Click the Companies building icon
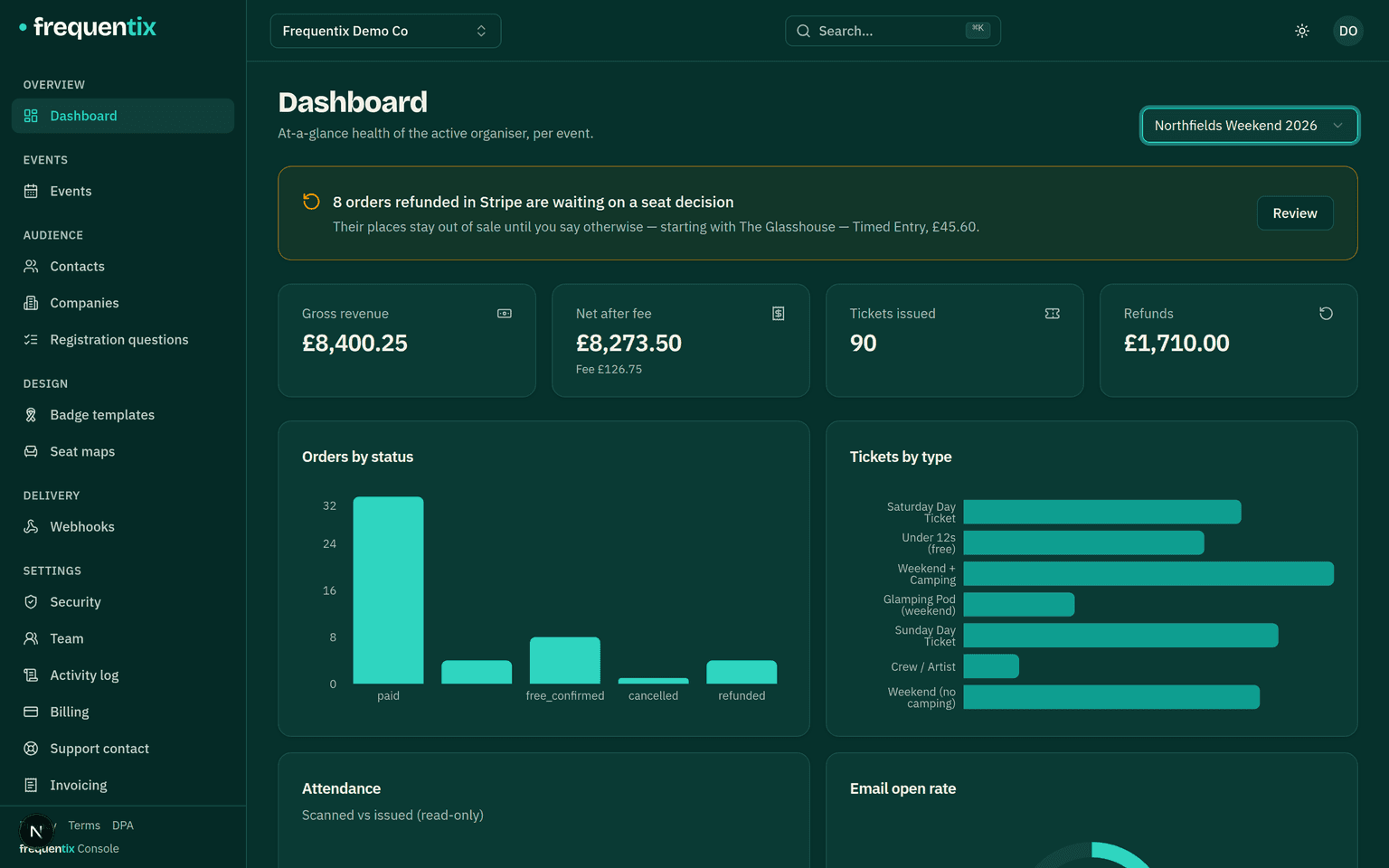 (x=31, y=303)
